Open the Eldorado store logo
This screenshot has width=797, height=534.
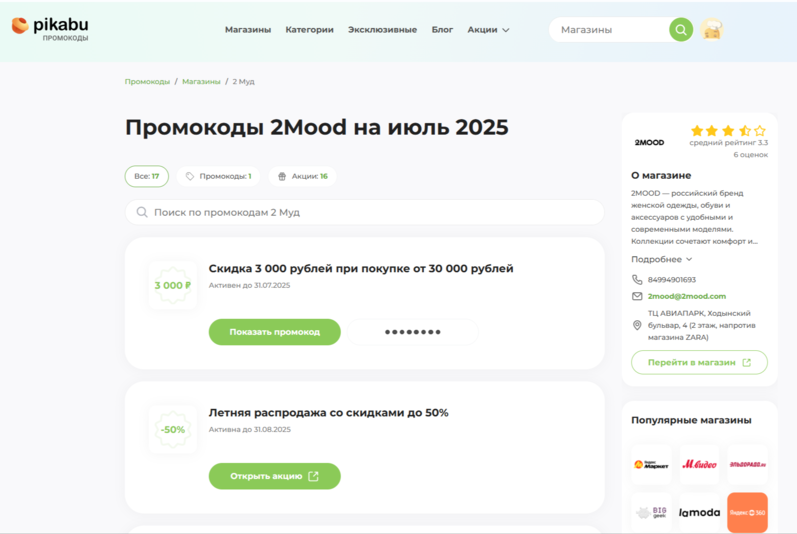[x=747, y=464]
